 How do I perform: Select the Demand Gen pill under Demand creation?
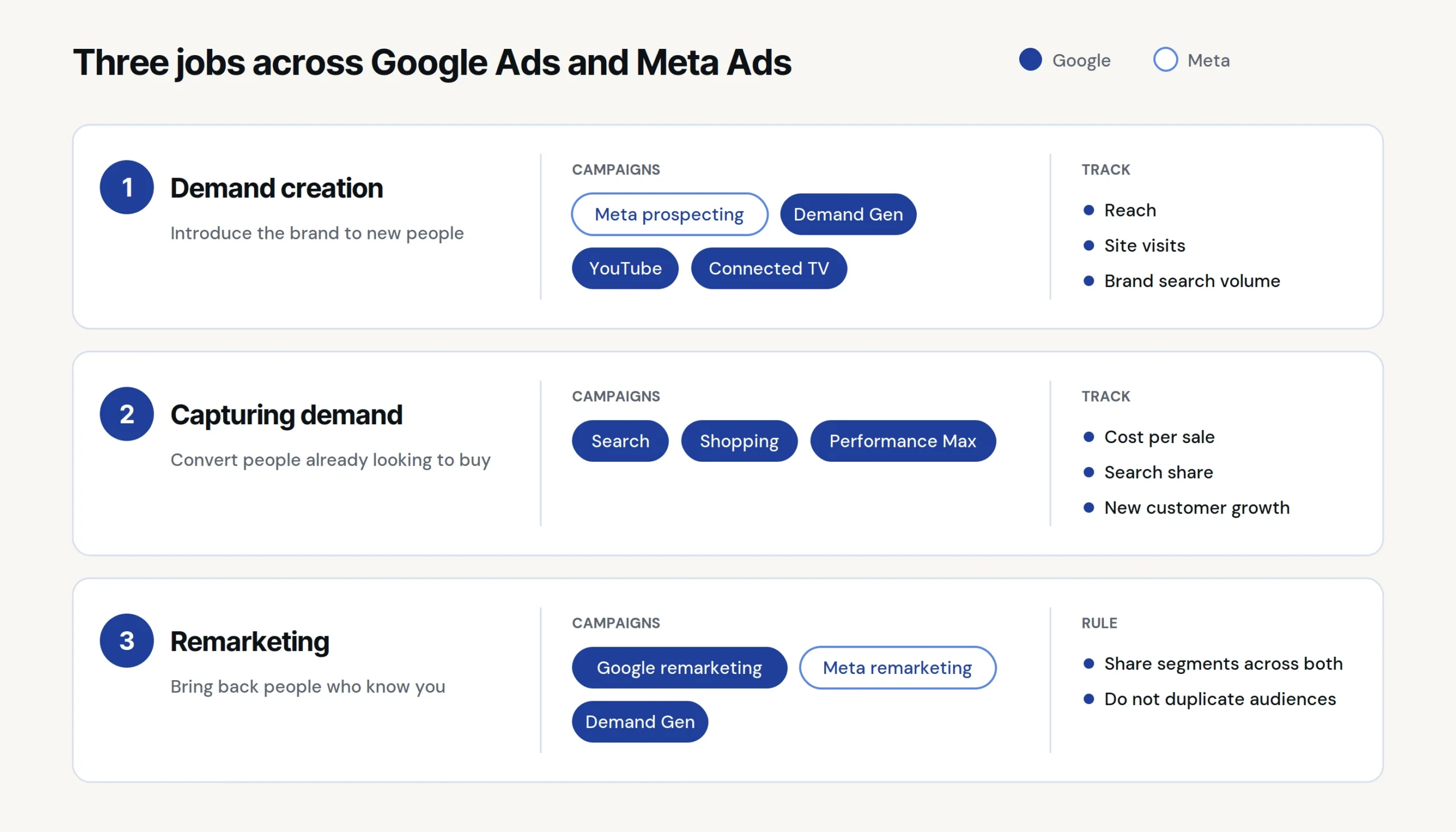click(848, 214)
